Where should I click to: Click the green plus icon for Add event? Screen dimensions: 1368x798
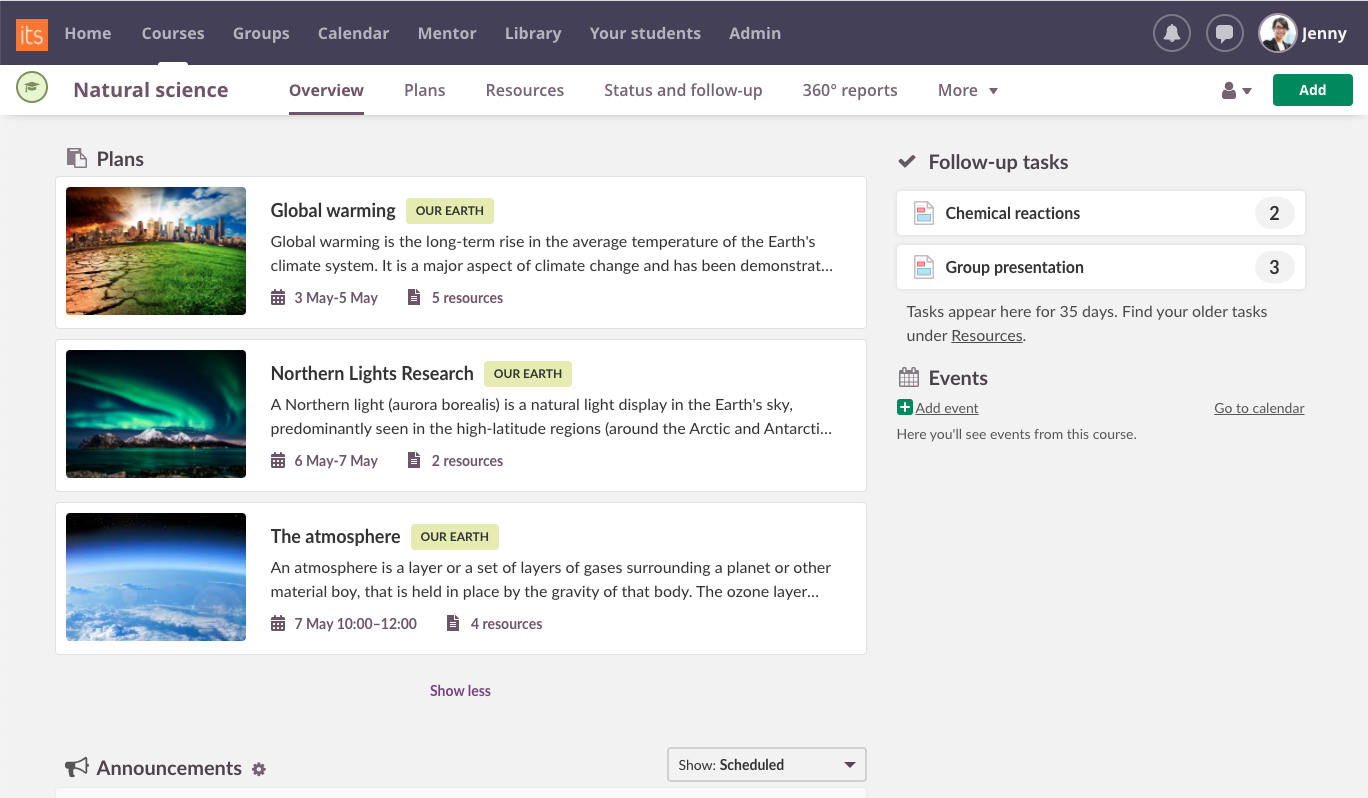904,407
